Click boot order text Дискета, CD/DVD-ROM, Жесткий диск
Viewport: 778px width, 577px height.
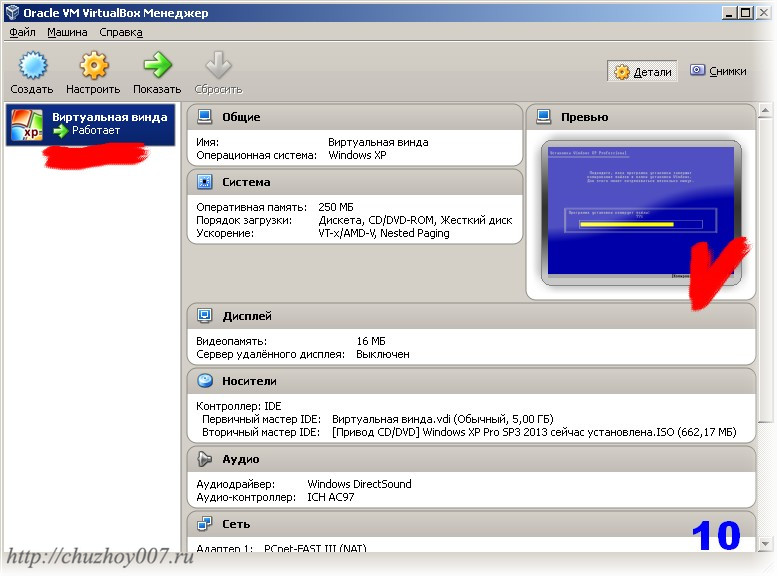415,220
